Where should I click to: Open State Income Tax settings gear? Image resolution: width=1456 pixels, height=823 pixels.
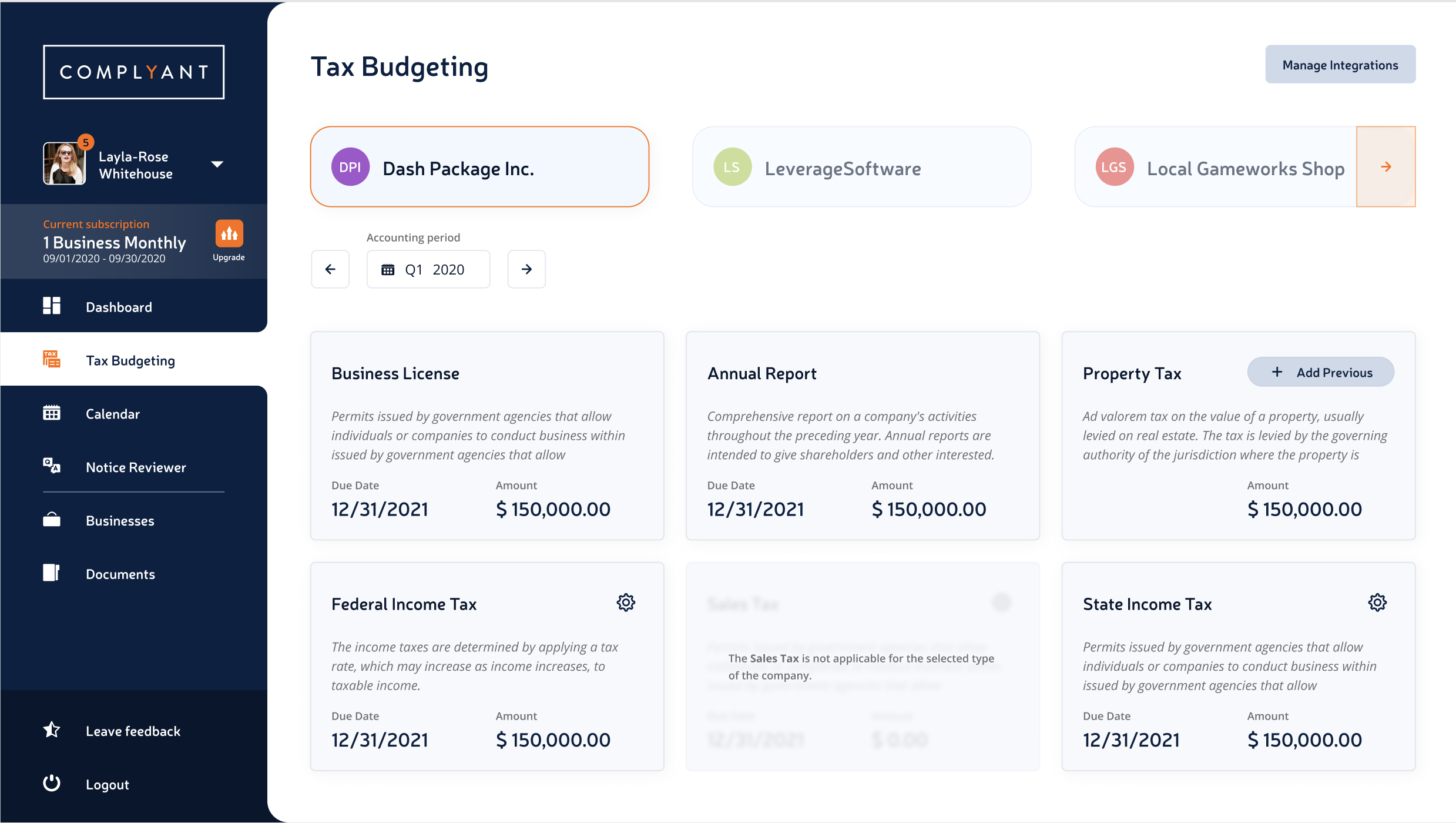point(1377,603)
